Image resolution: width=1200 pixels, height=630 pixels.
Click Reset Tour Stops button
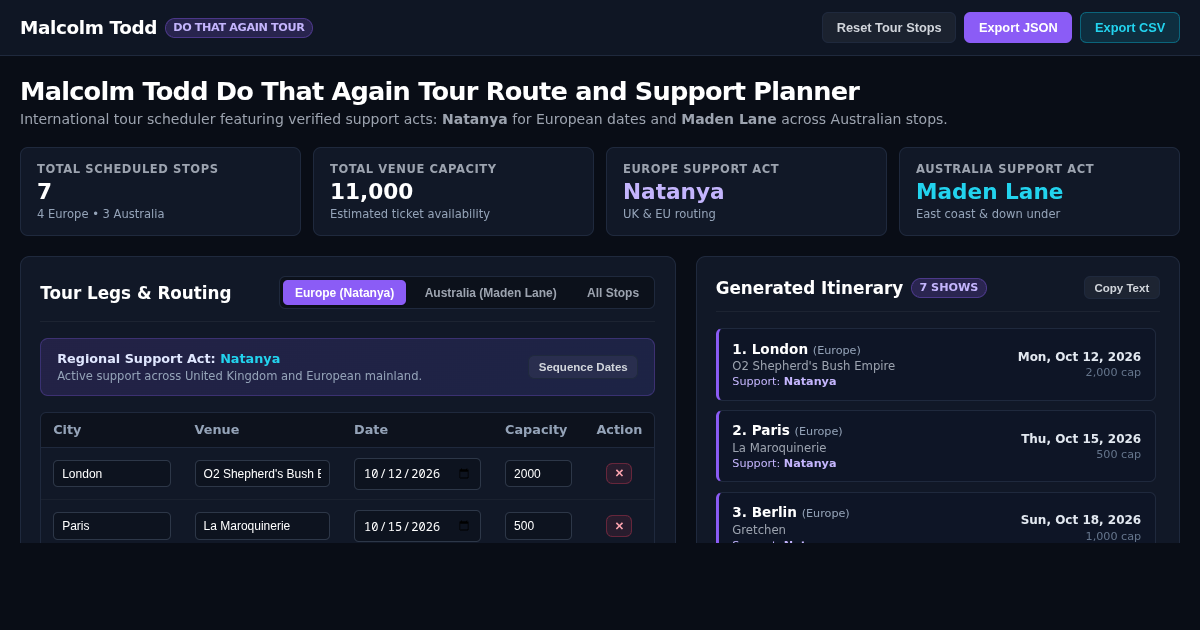tap(889, 28)
